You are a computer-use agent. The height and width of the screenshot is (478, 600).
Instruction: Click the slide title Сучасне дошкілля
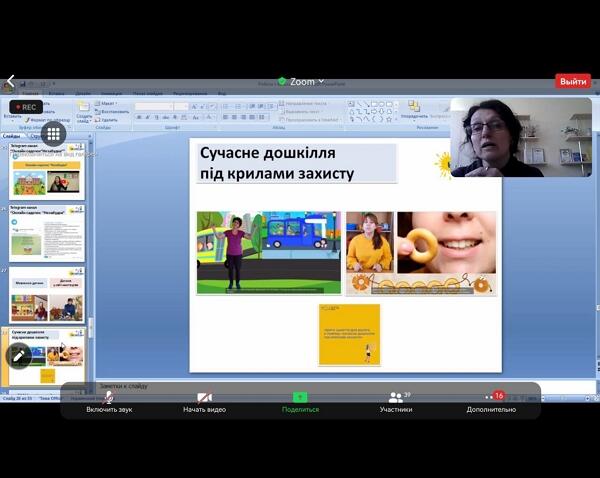[297, 163]
